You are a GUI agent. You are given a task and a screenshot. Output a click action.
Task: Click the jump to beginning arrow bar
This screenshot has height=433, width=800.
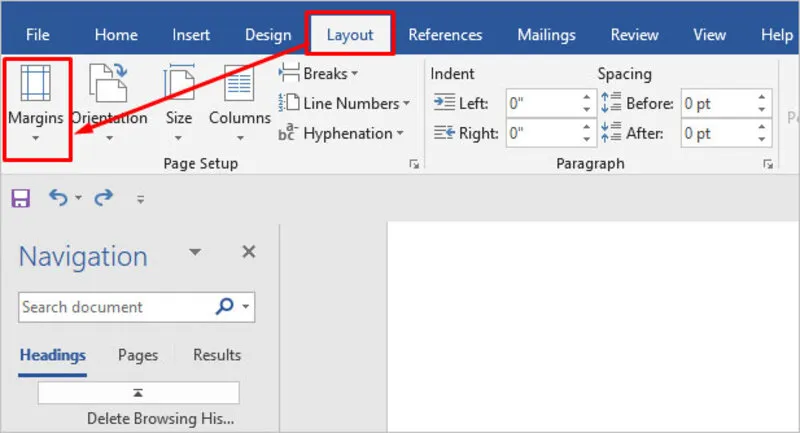[138, 393]
